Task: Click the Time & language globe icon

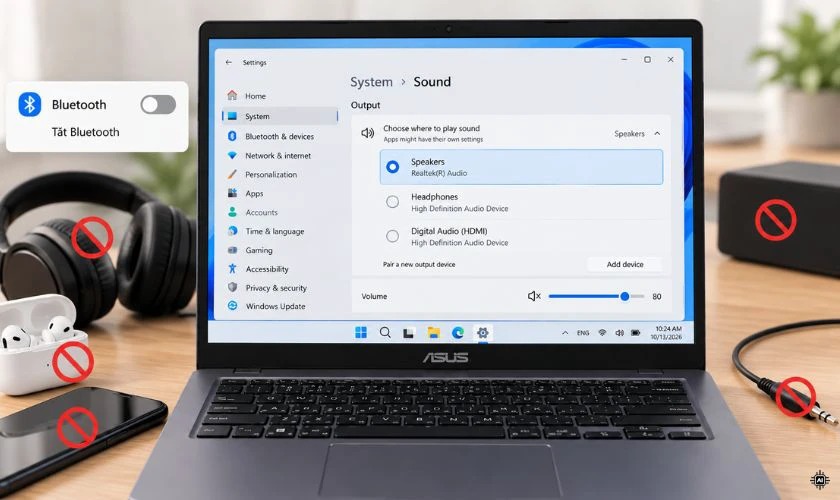Action: coord(232,230)
